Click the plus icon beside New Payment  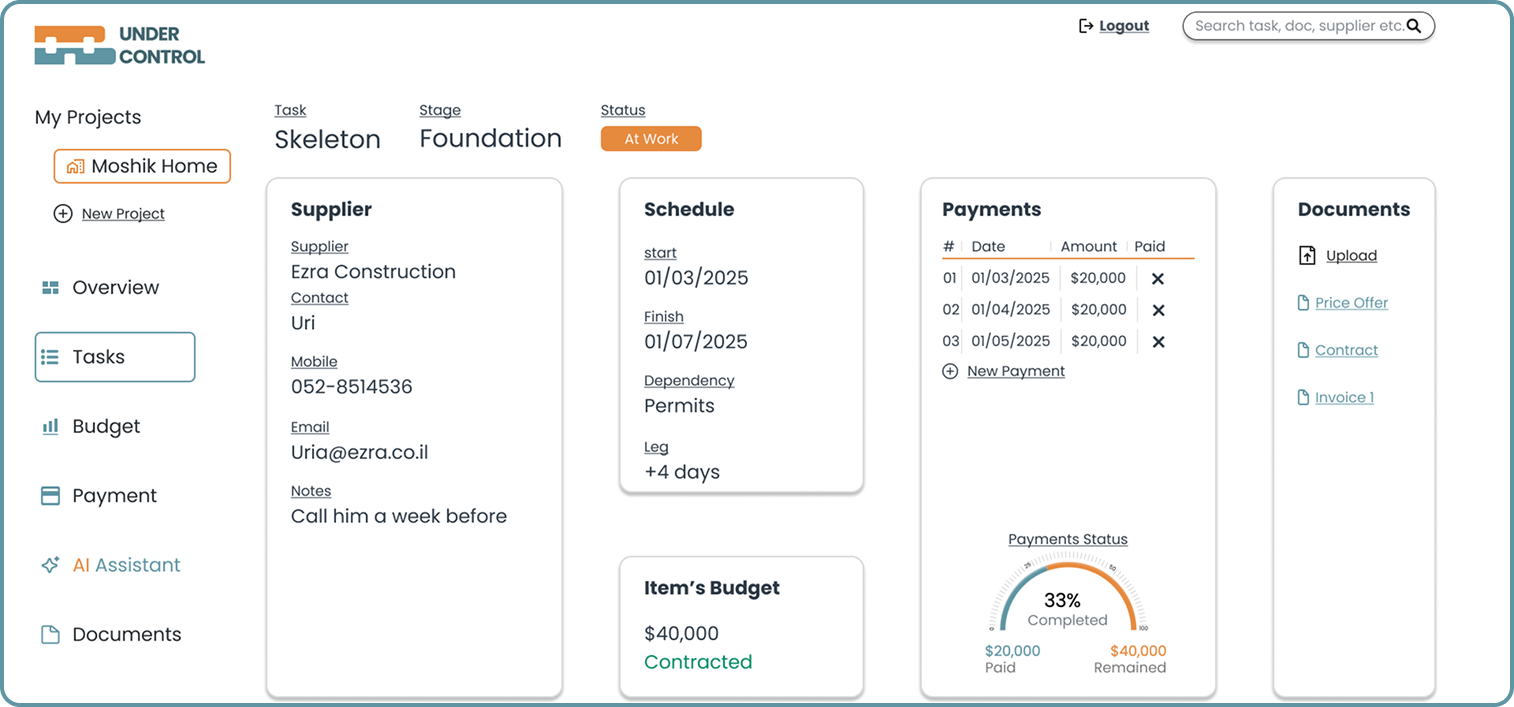click(950, 371)
